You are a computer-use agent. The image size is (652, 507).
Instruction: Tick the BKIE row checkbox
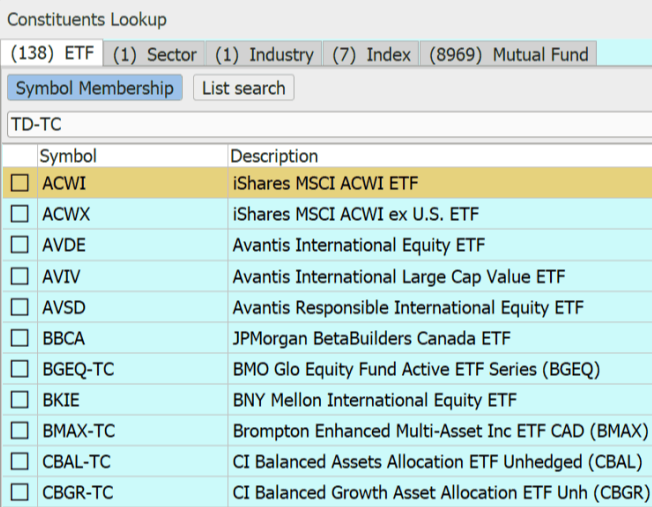(x=20, y=400)
